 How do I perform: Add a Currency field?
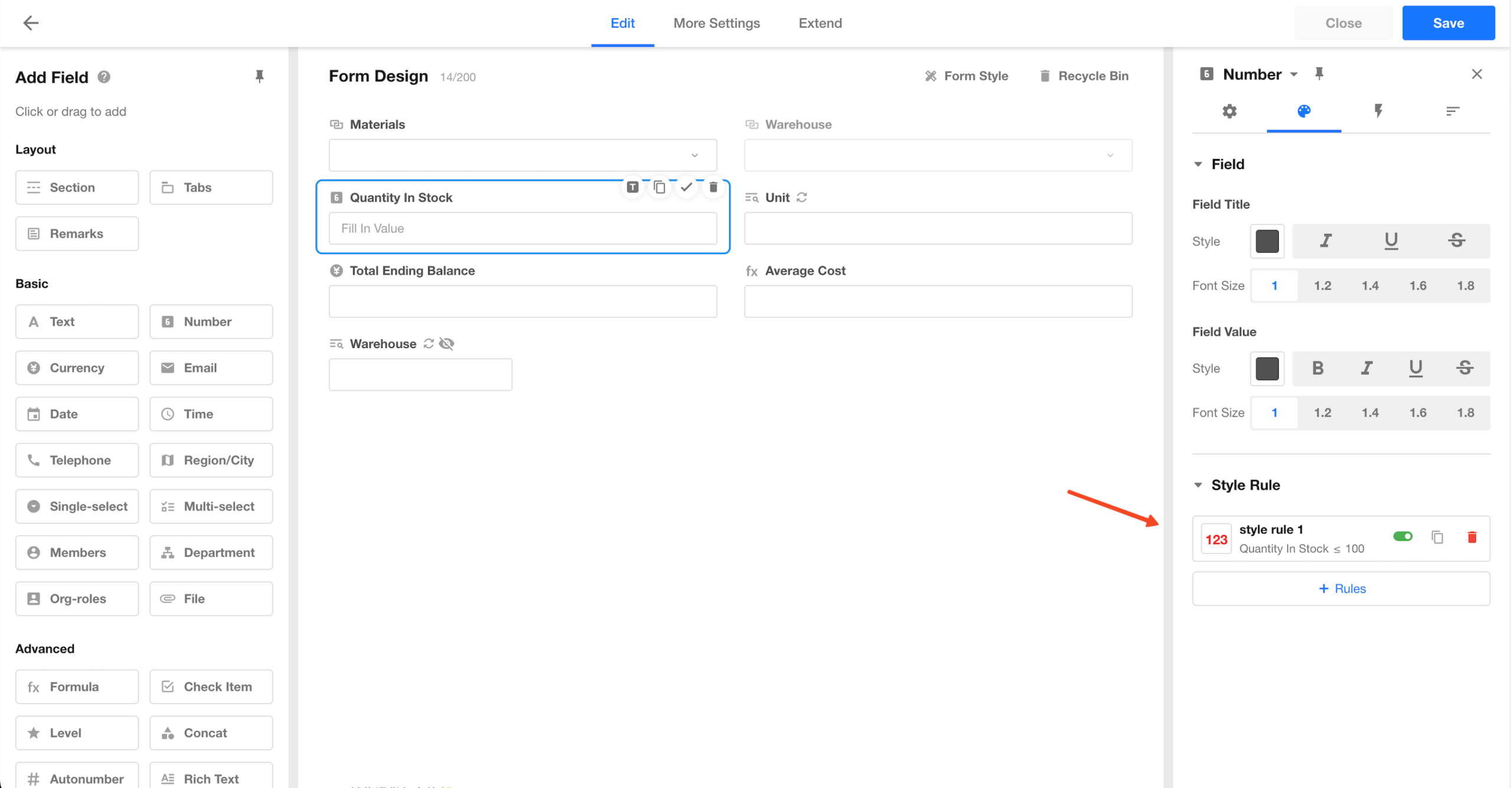77,367
